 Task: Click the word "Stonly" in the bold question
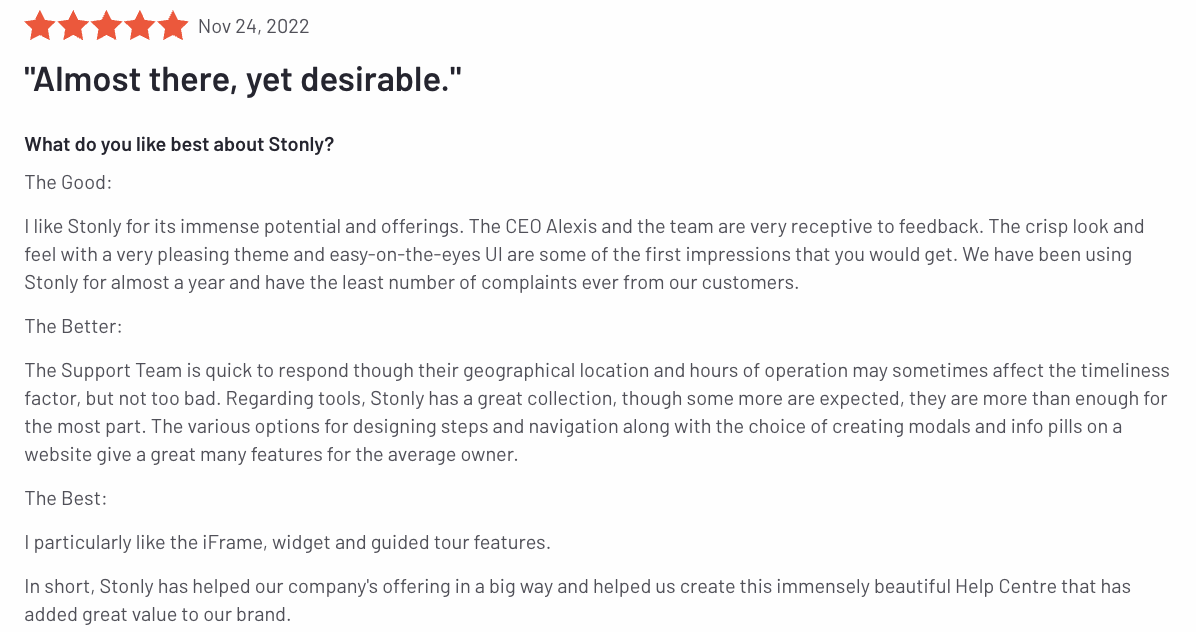tap(297, 145)
